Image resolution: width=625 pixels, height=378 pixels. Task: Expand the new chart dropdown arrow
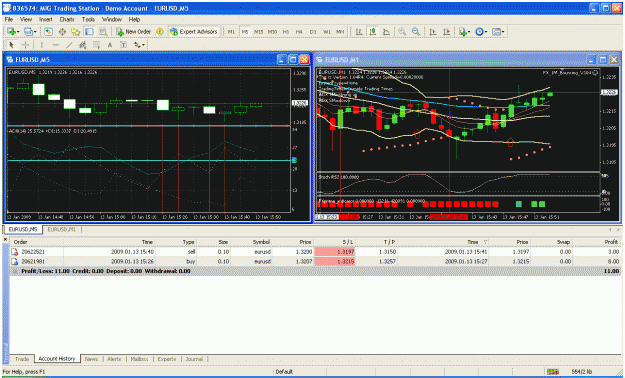pyautogui.click(x=18, y=32)
